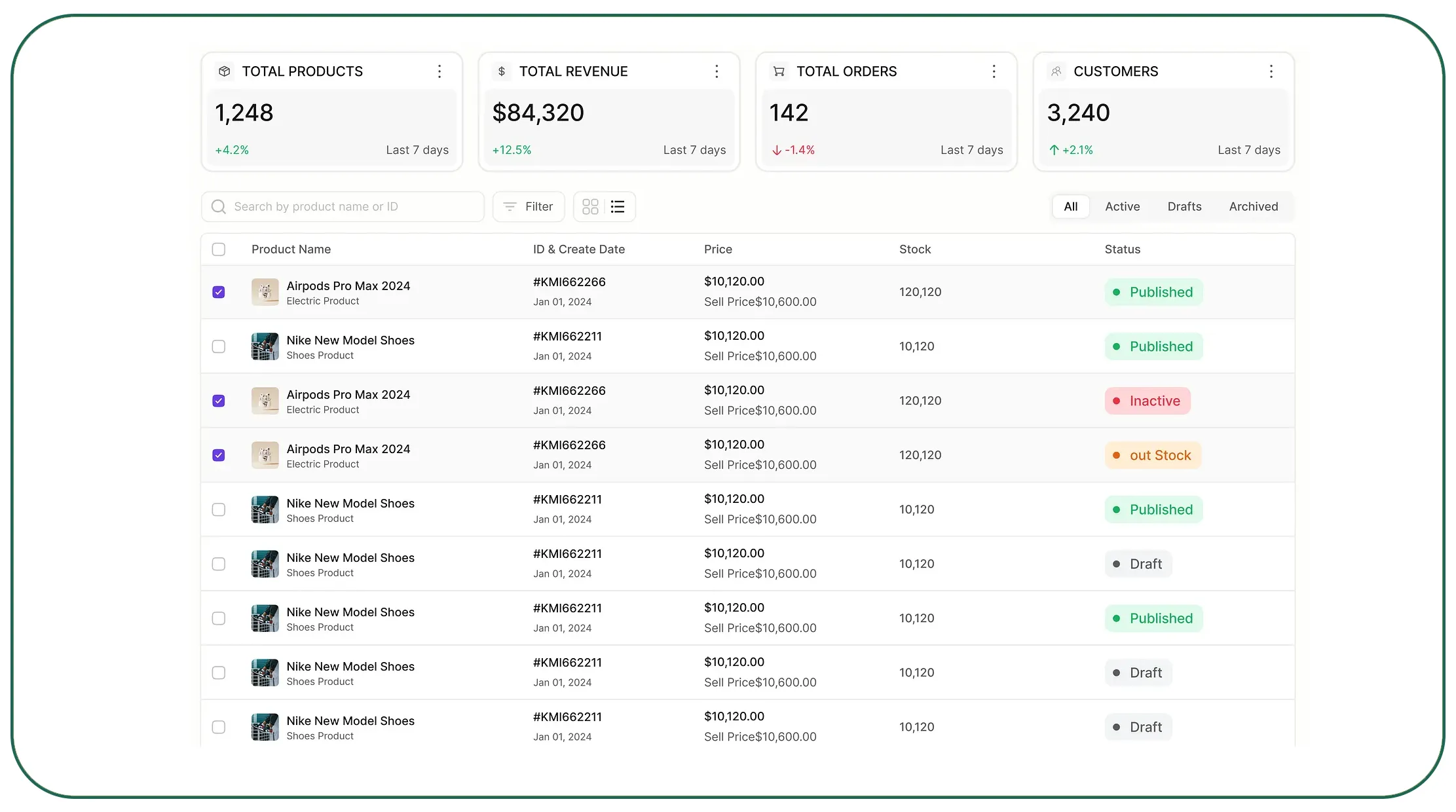The width and height of the screenshot is (1456, 812).
Task: Switch to the Active tab
Action: pos(1122,207)
